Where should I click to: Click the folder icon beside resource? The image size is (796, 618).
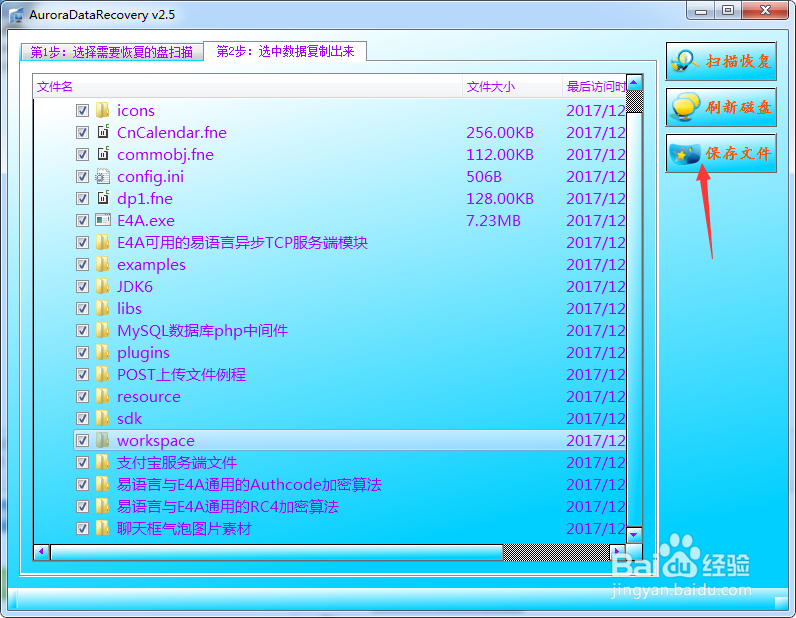click(103, 396)
